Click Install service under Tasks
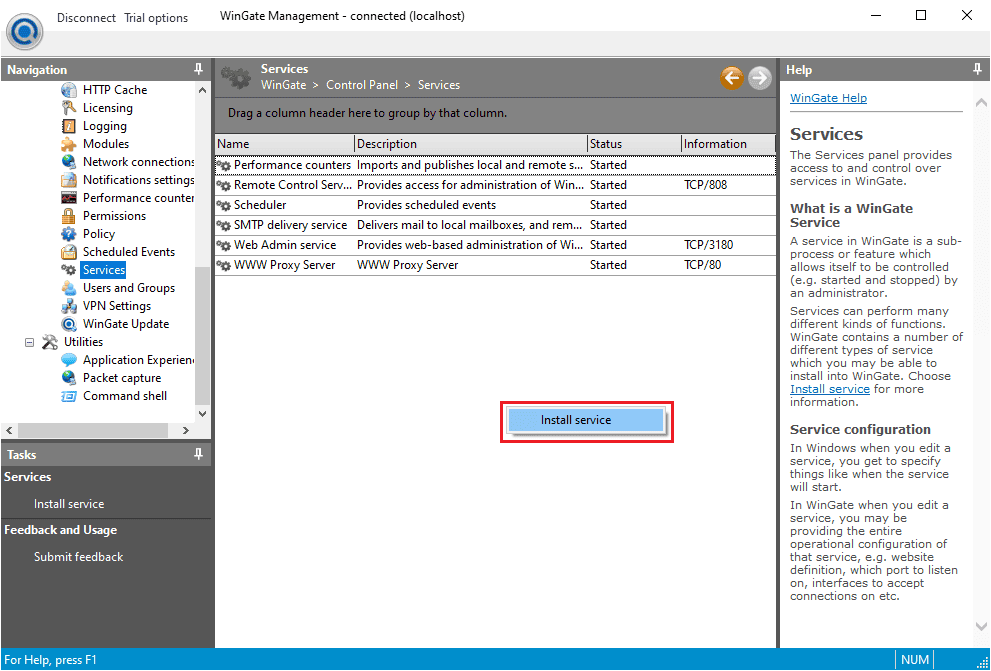Viewport: 991px width, 671px height. click(69, 504)
